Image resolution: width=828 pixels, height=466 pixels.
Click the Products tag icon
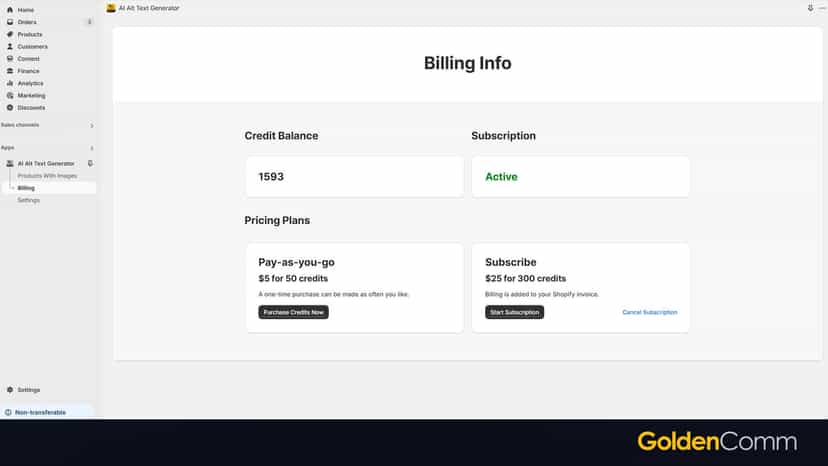coord(10,34)
